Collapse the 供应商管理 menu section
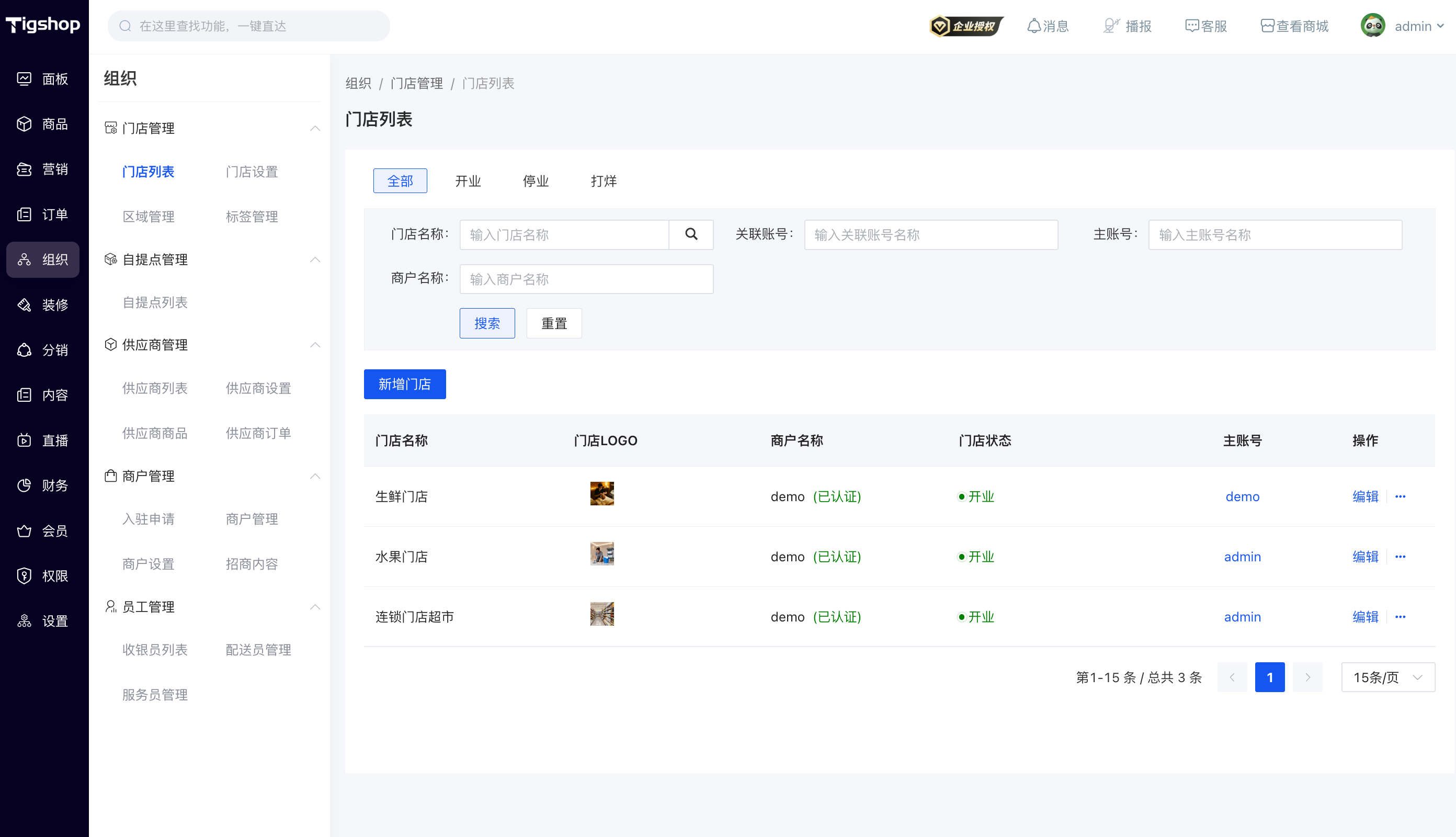Image resolution: width=1456 pixels, height=837 pixels. (x=315, y=345)
